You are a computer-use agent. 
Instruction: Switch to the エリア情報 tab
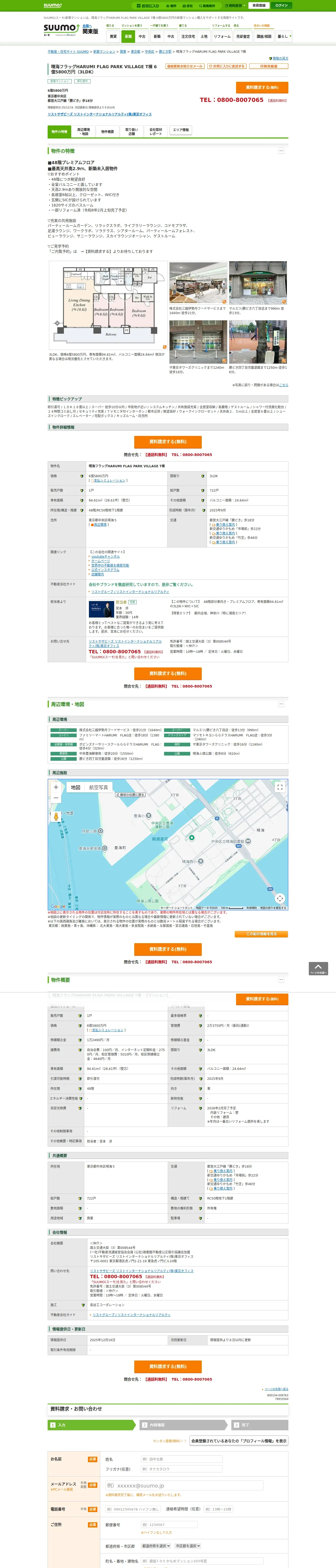point(181,130)
